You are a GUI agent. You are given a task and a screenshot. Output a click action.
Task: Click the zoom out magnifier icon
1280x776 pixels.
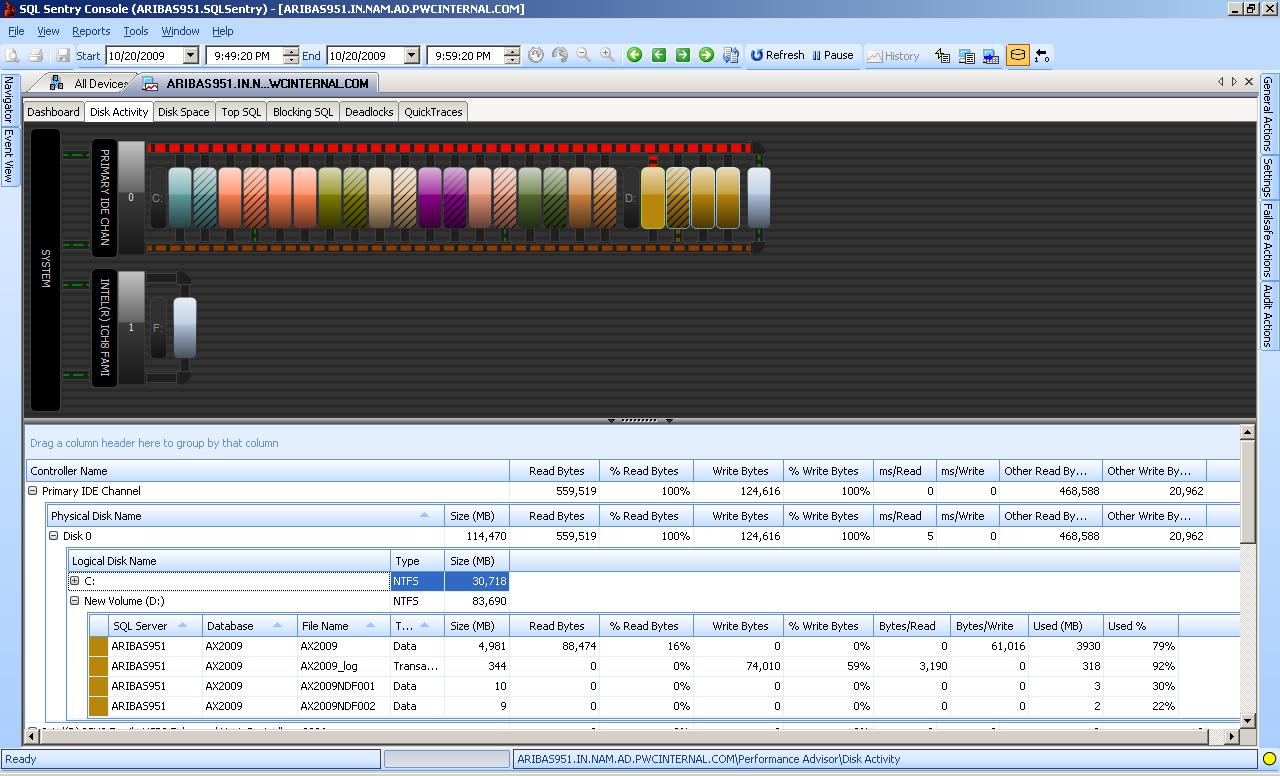[x=583, y=55]
